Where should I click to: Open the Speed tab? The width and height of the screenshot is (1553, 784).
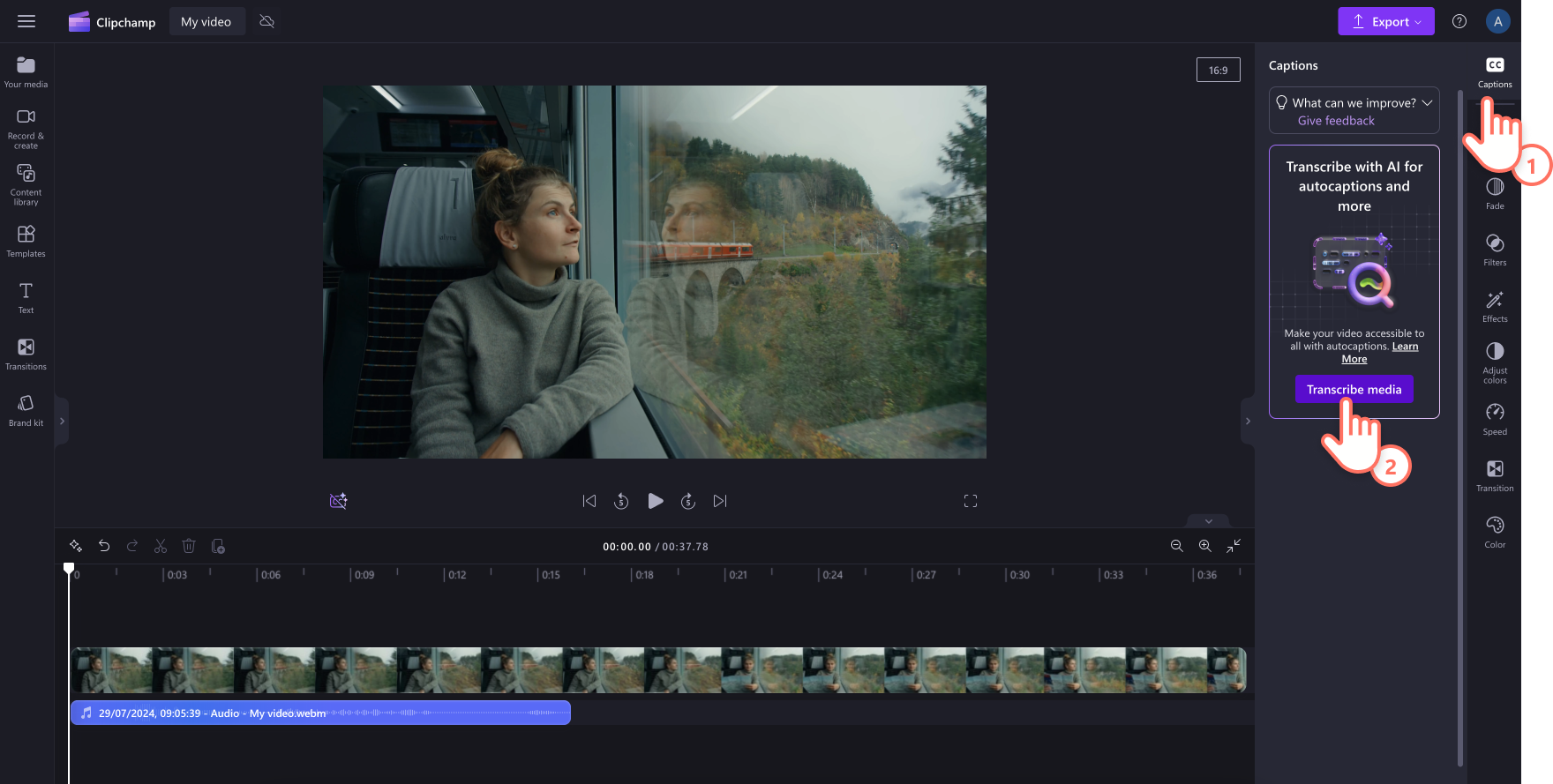(x=1495, y=420)
